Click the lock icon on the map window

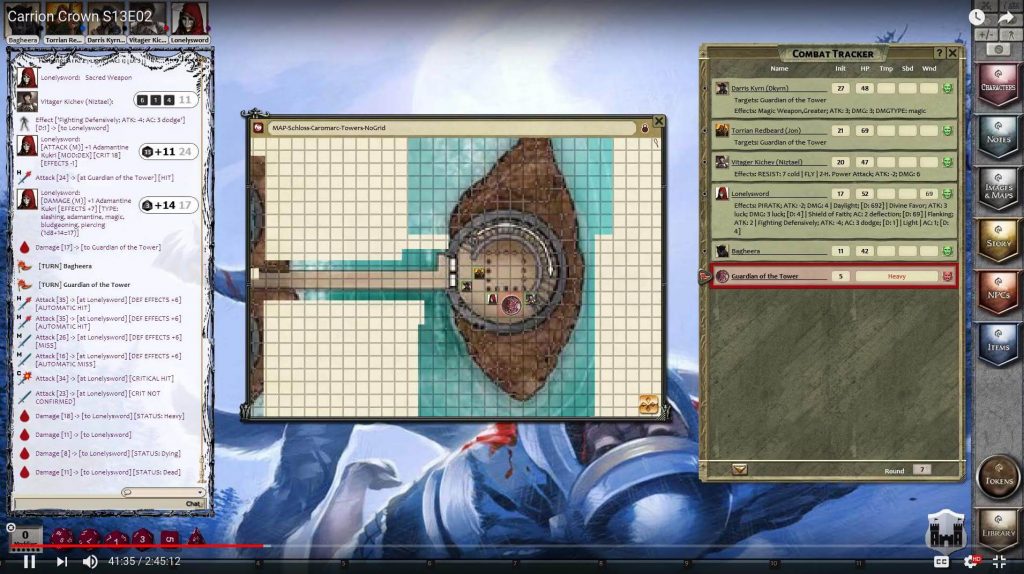tap(645, 128)
